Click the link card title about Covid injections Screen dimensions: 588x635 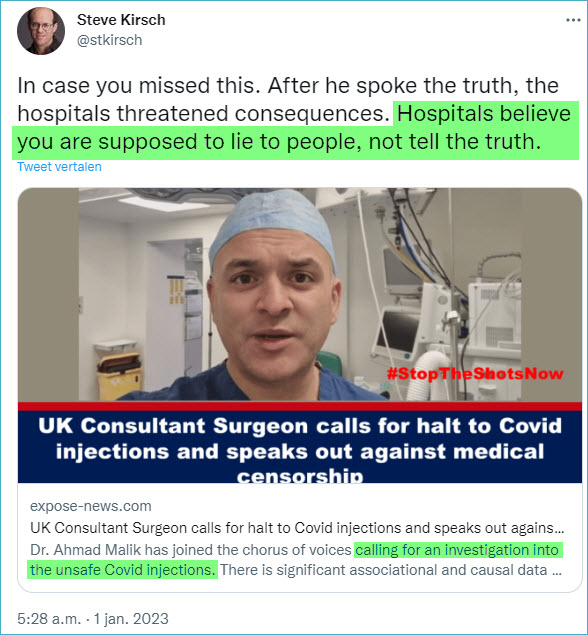point(297,528)
